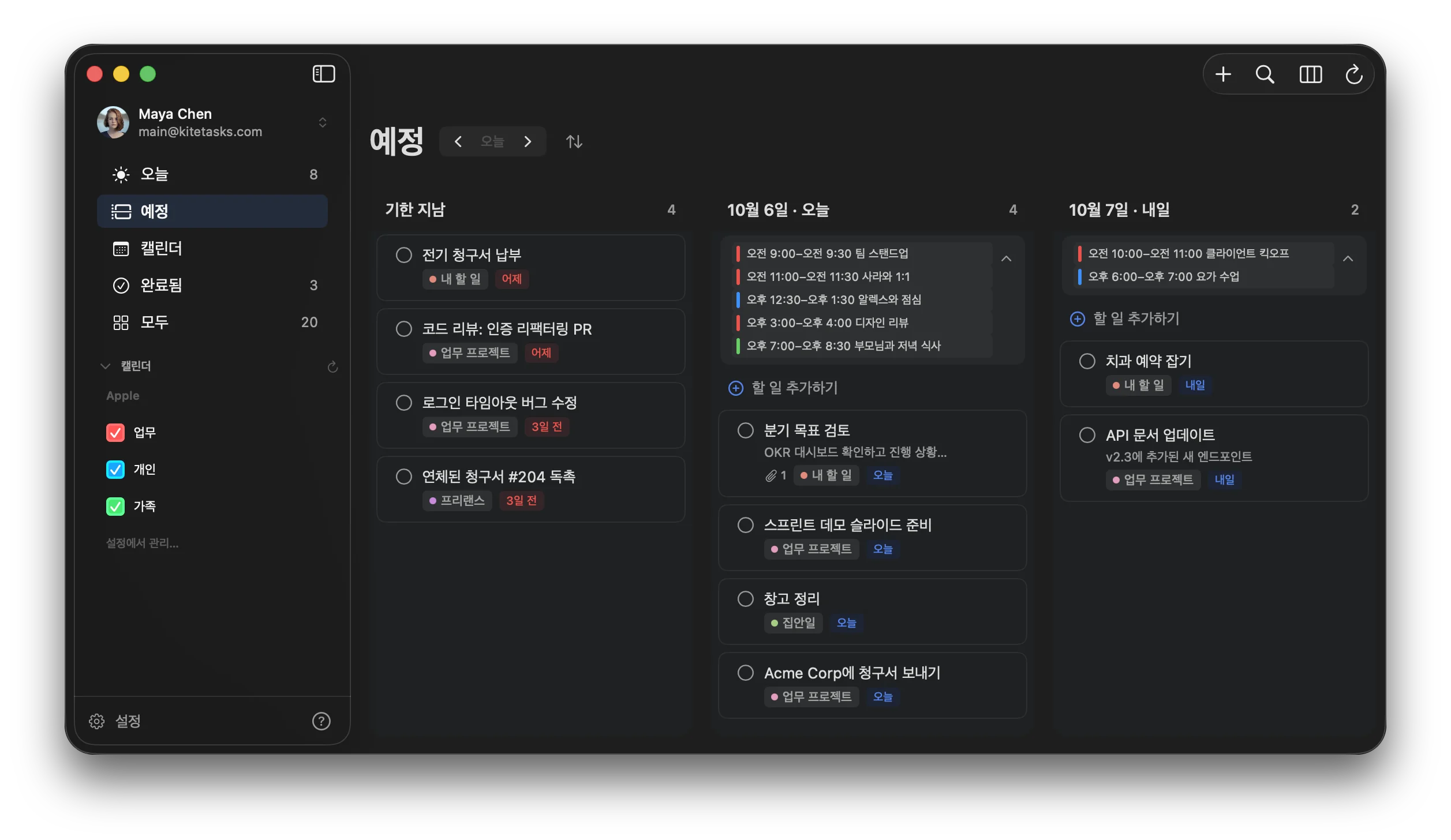1451x840 pixels.
Task: Open event 오후 12:30–오후 1:30 알렉스와 점심
Action: (x=862, y=300)
